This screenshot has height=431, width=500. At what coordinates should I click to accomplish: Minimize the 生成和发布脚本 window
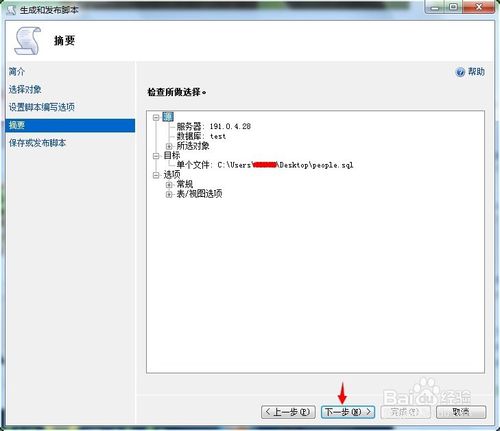pyautogui.click(x=435, y=7)
